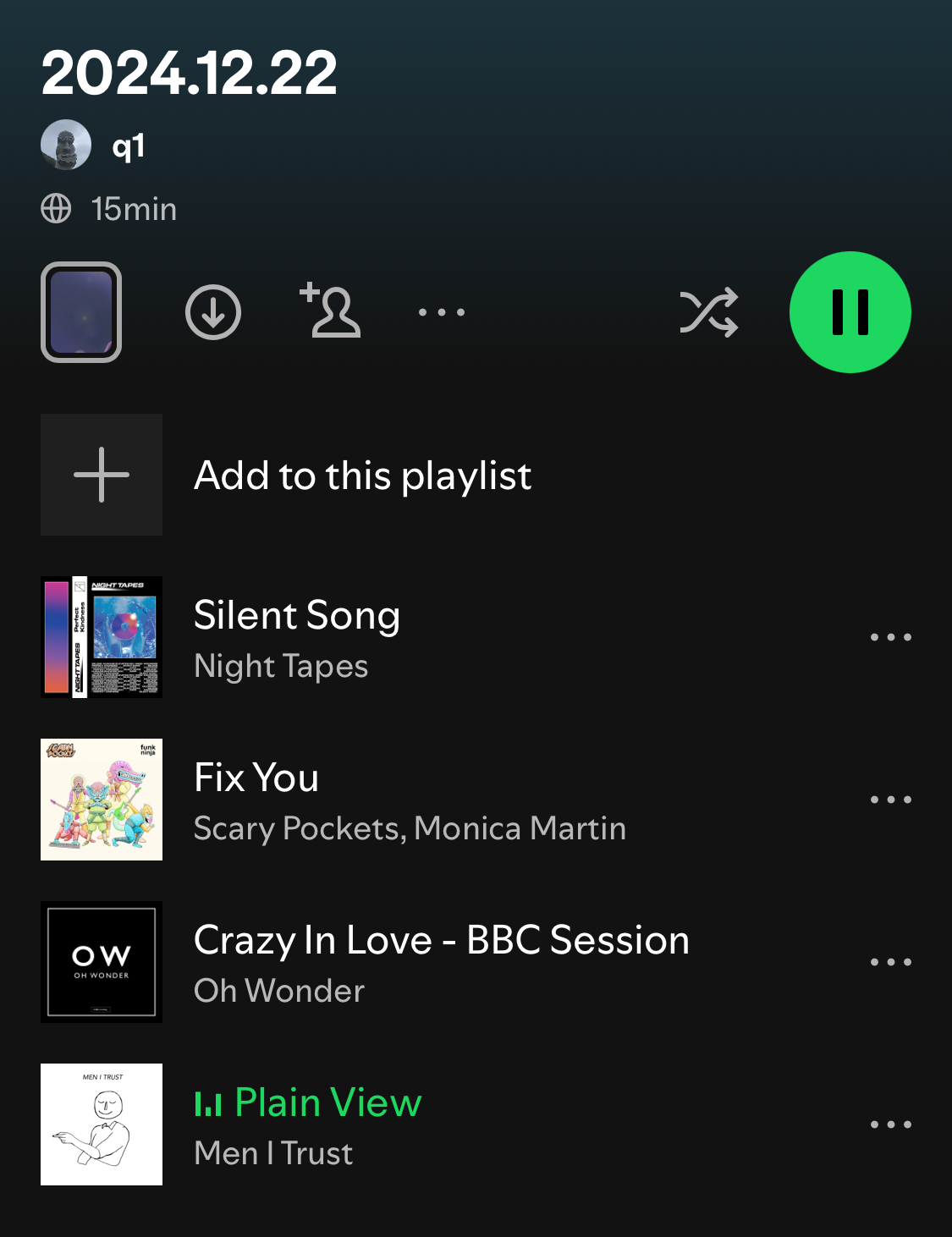The height and width of the screenshot is (1237, 952).
Task: Invite collaborators with the add-person icon
Action: (330, 311)
